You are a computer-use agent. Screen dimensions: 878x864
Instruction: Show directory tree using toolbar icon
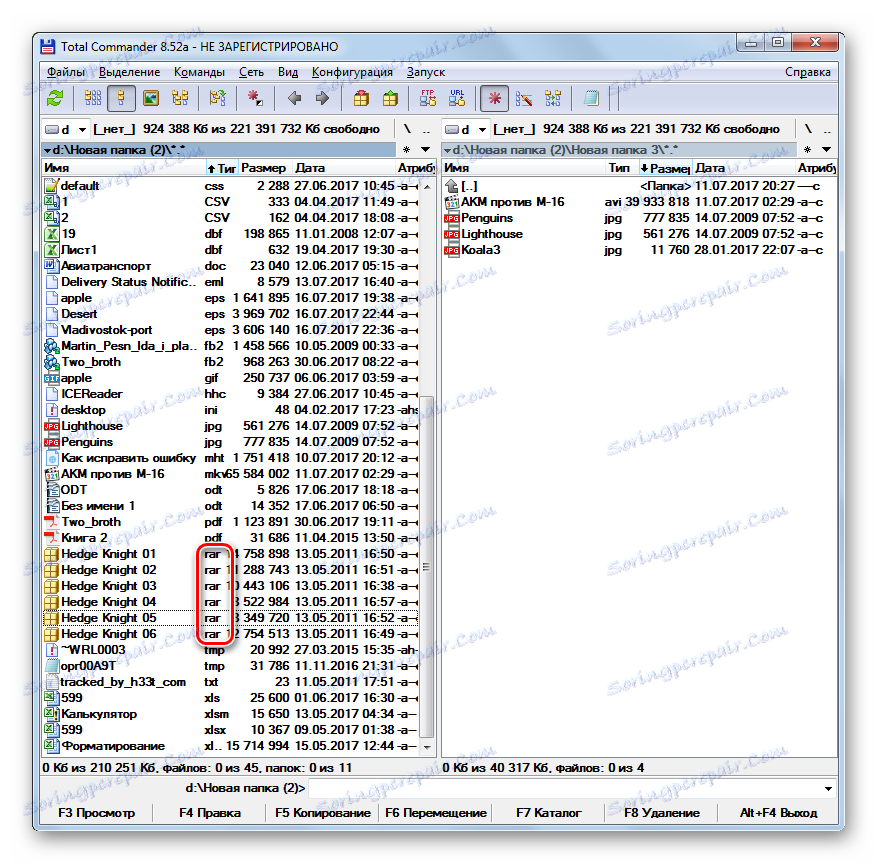(x=180, y=99)
